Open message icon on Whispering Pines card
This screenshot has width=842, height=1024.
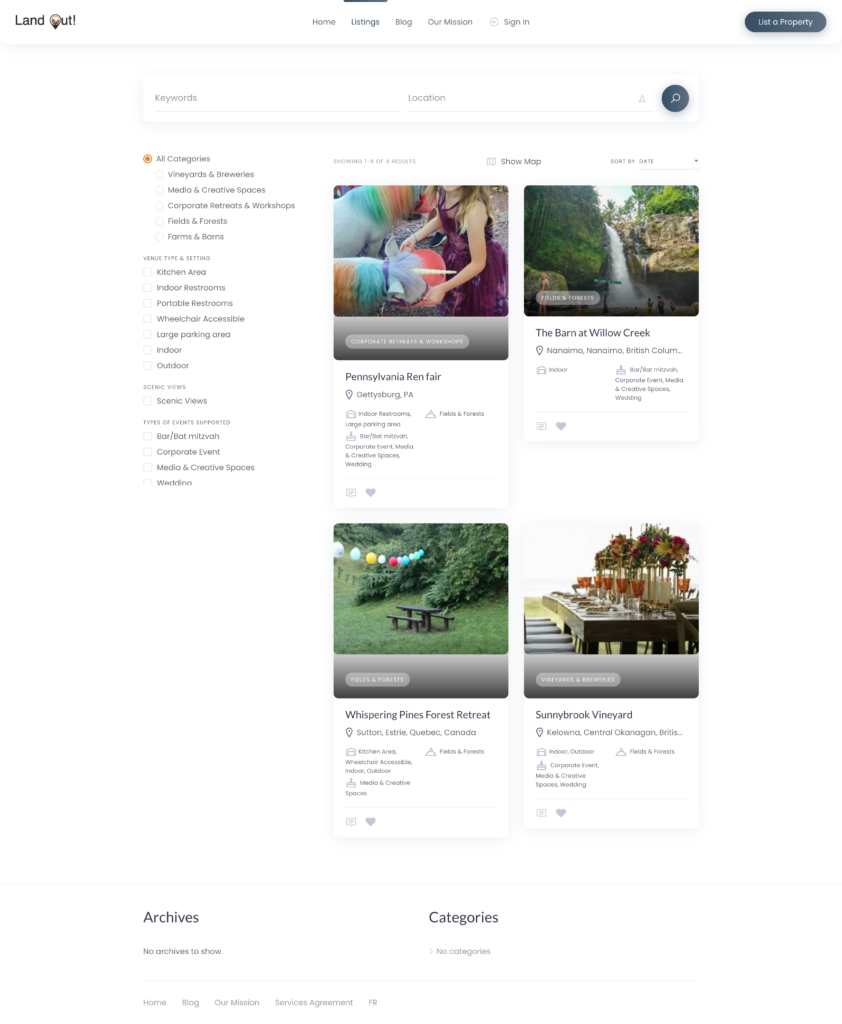tap(351, 822)
